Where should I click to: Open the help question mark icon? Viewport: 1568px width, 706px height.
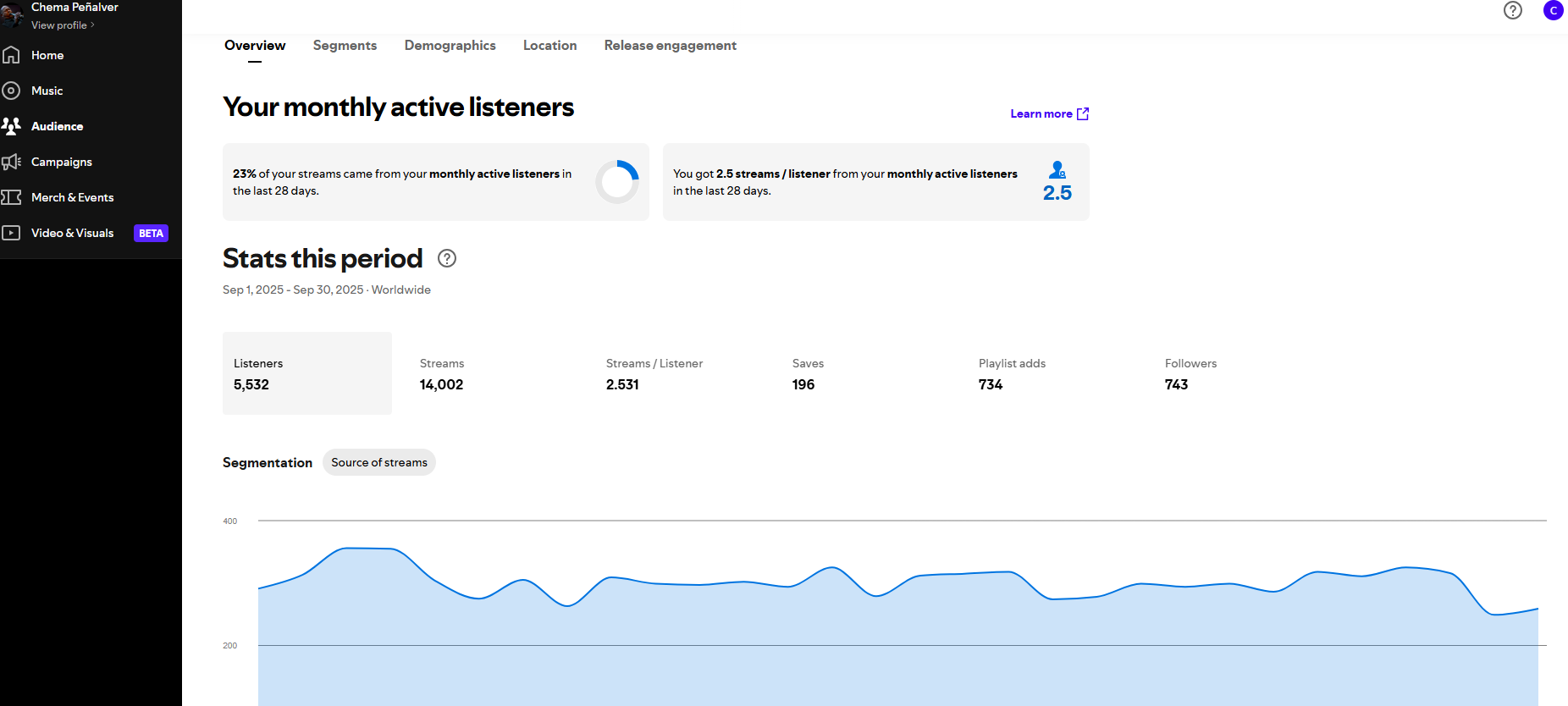click(x=1512, y=10)
